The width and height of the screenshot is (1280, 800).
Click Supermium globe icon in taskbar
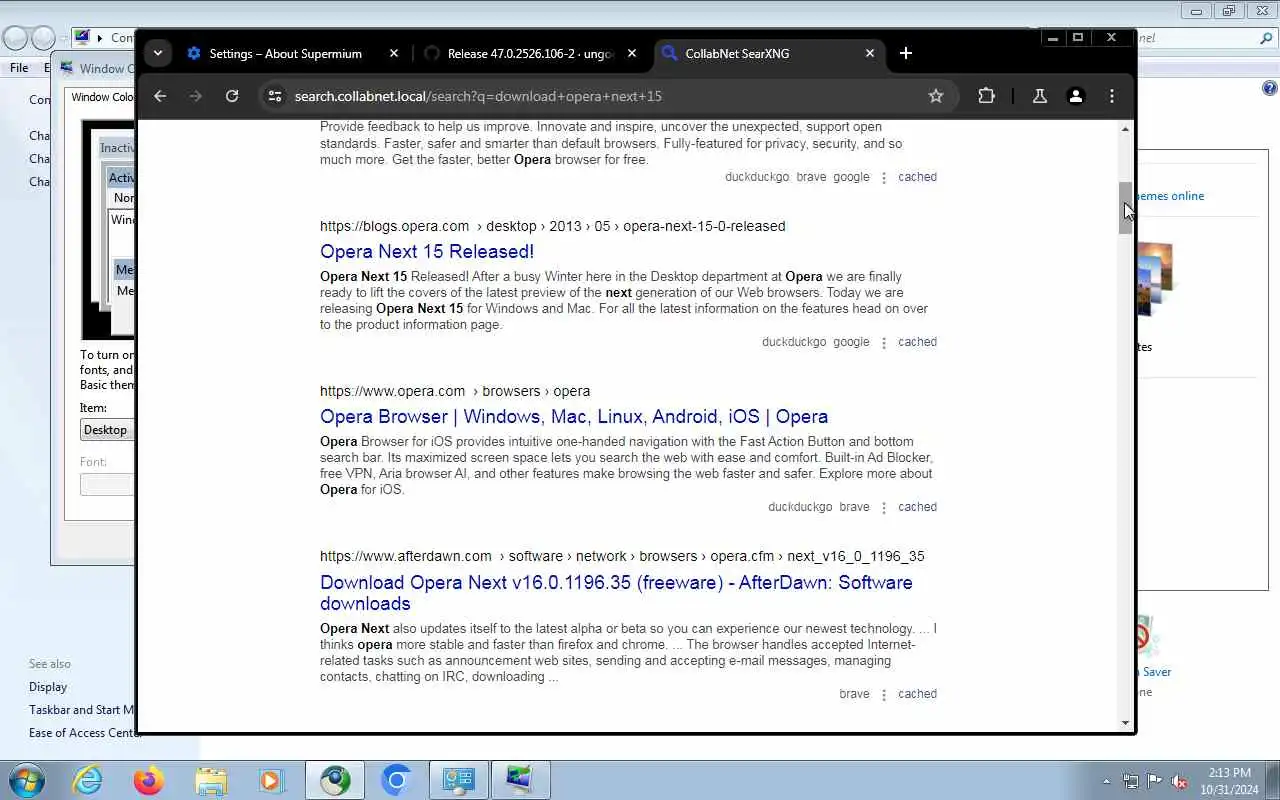(x=335, y=780)
